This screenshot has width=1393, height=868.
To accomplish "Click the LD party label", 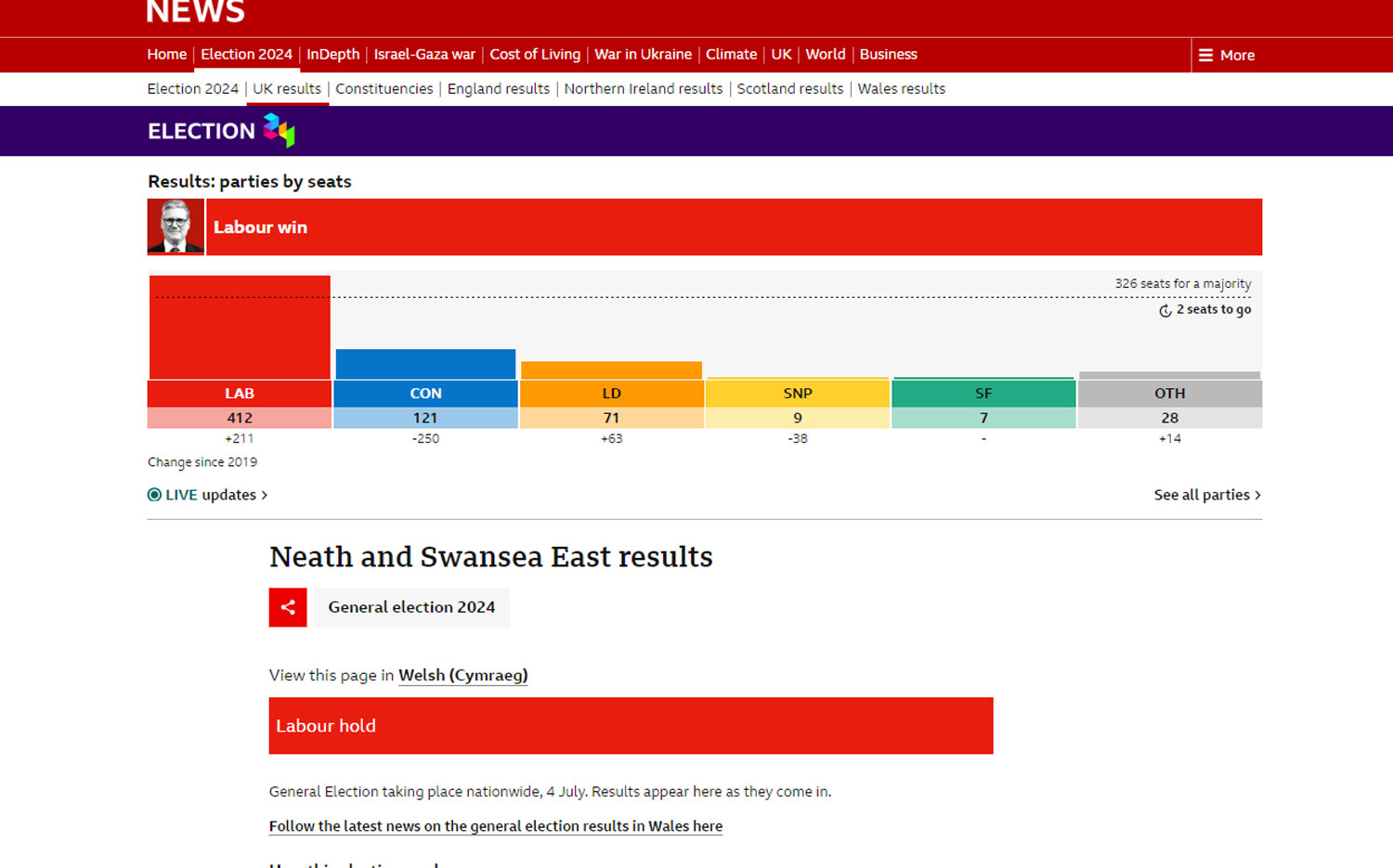I will [x=611, y=394].
